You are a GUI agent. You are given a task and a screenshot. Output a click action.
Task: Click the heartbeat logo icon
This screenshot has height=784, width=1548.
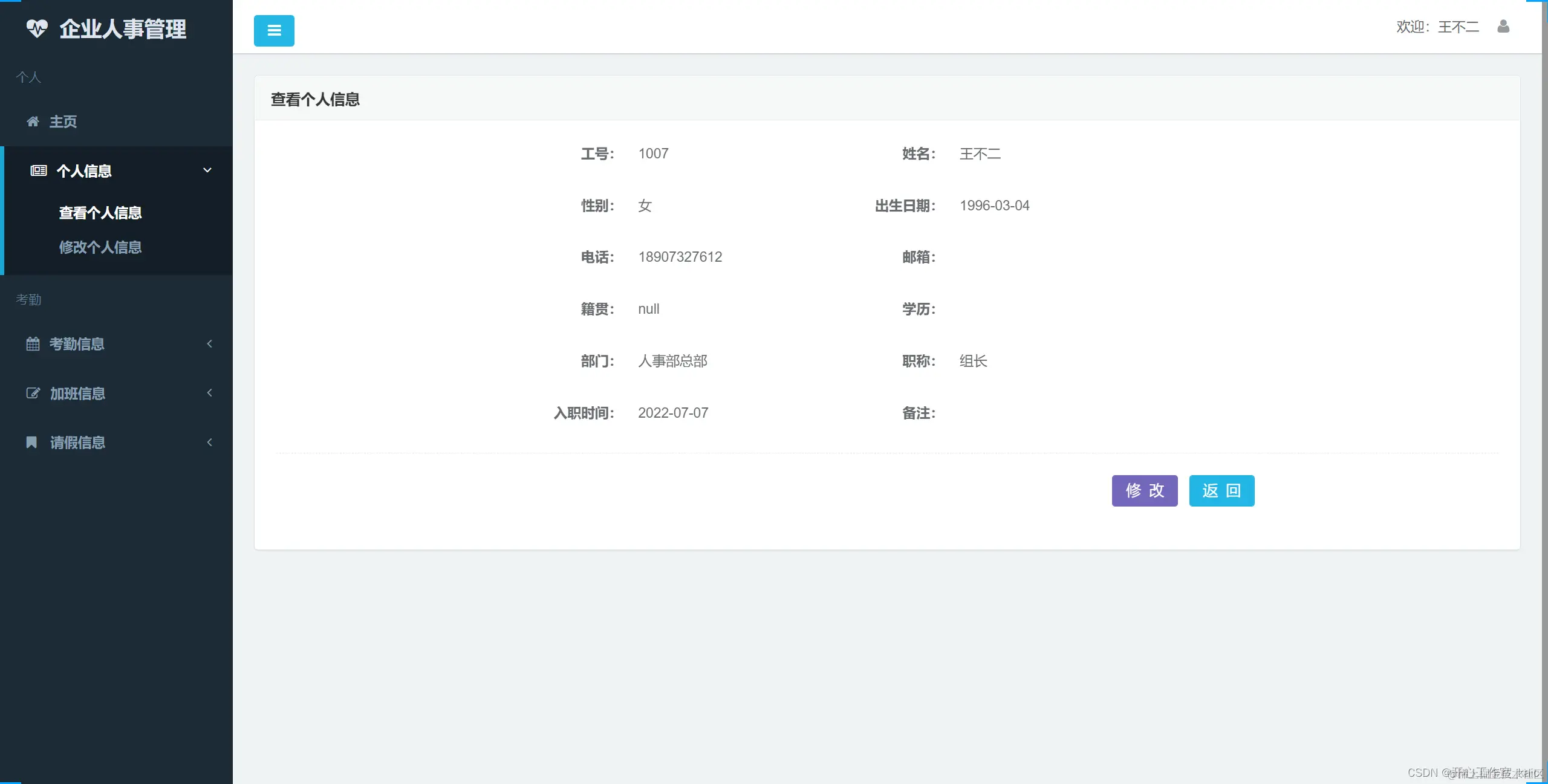[x=37, y=28]
